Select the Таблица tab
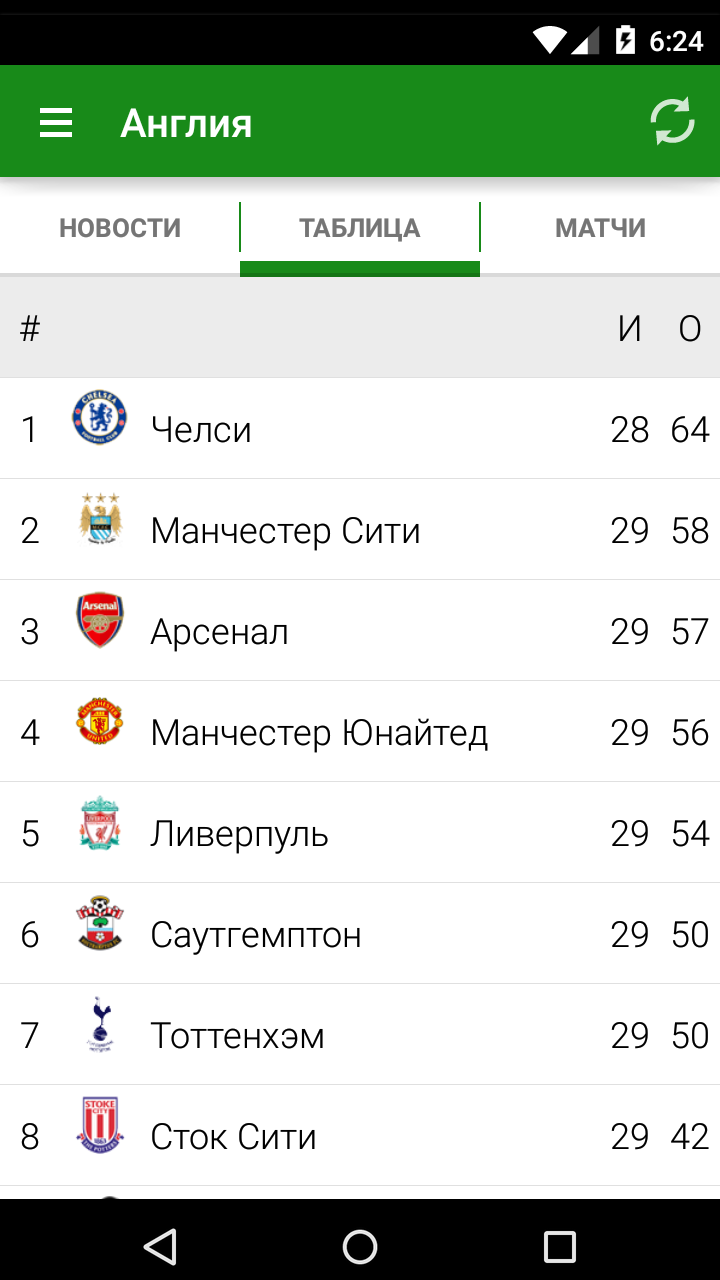720x1280 pixels. [x=360, y=228]
